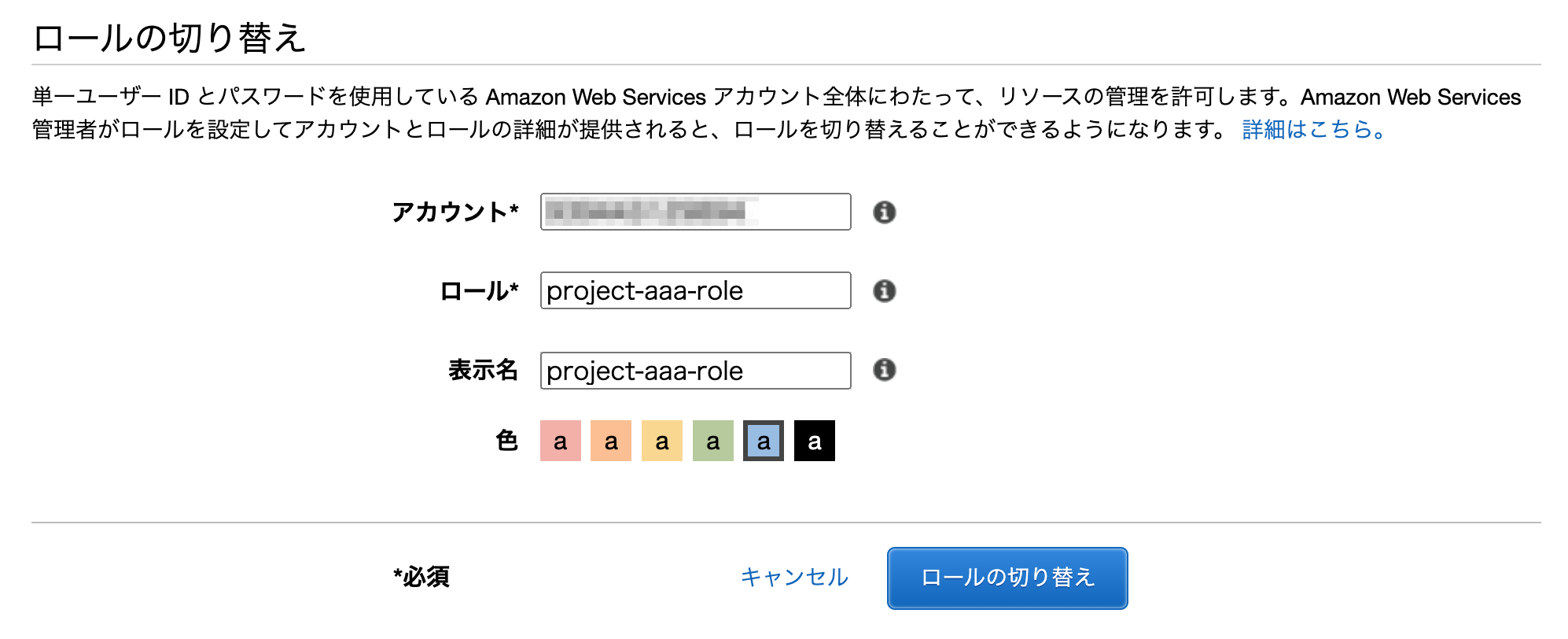The width and height of the screenshot is (1568, 639).
Task: Click the 色 label next to swatches
Action: click(508, 441)
